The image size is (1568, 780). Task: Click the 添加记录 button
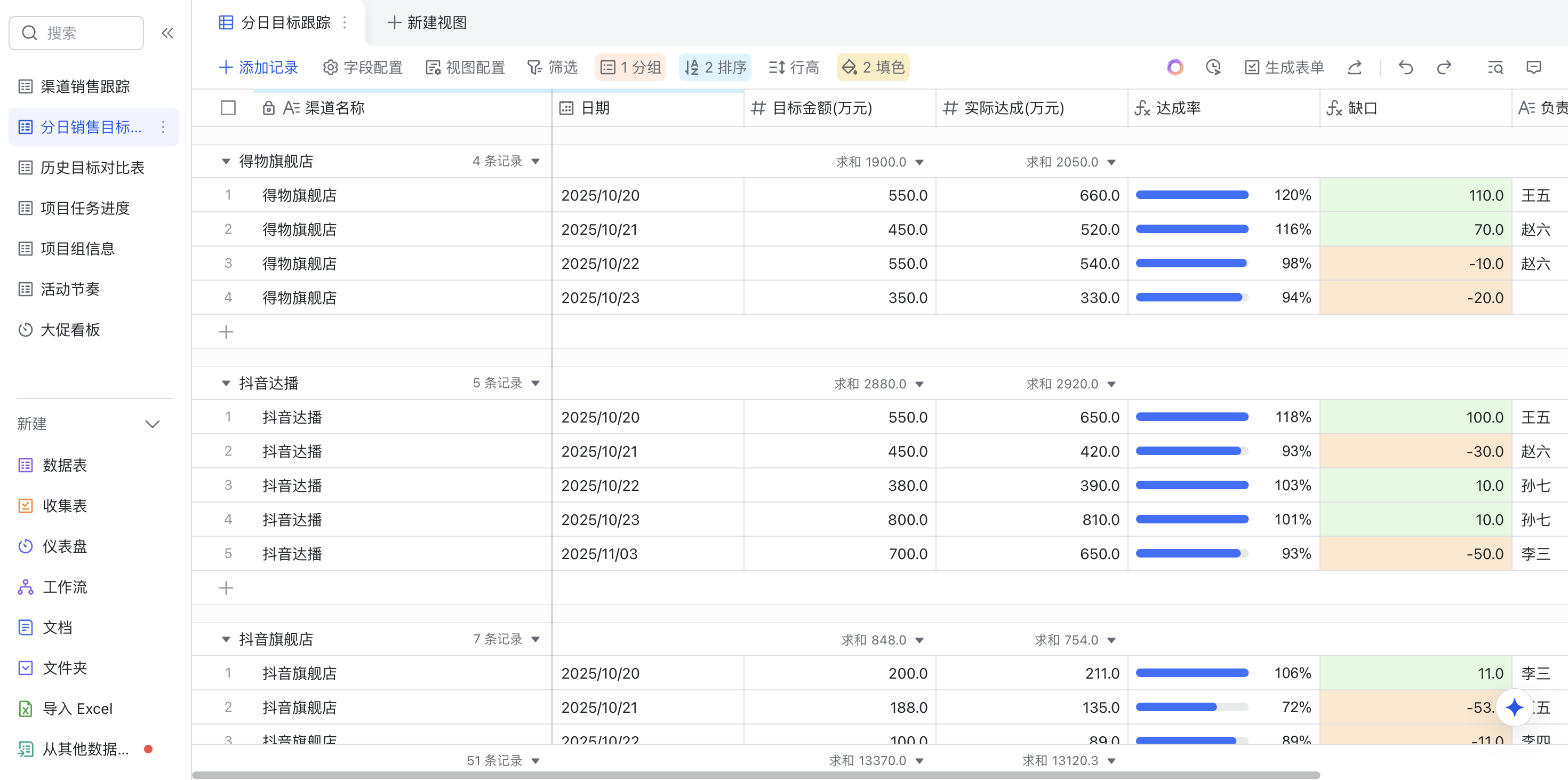click(259, 68)
